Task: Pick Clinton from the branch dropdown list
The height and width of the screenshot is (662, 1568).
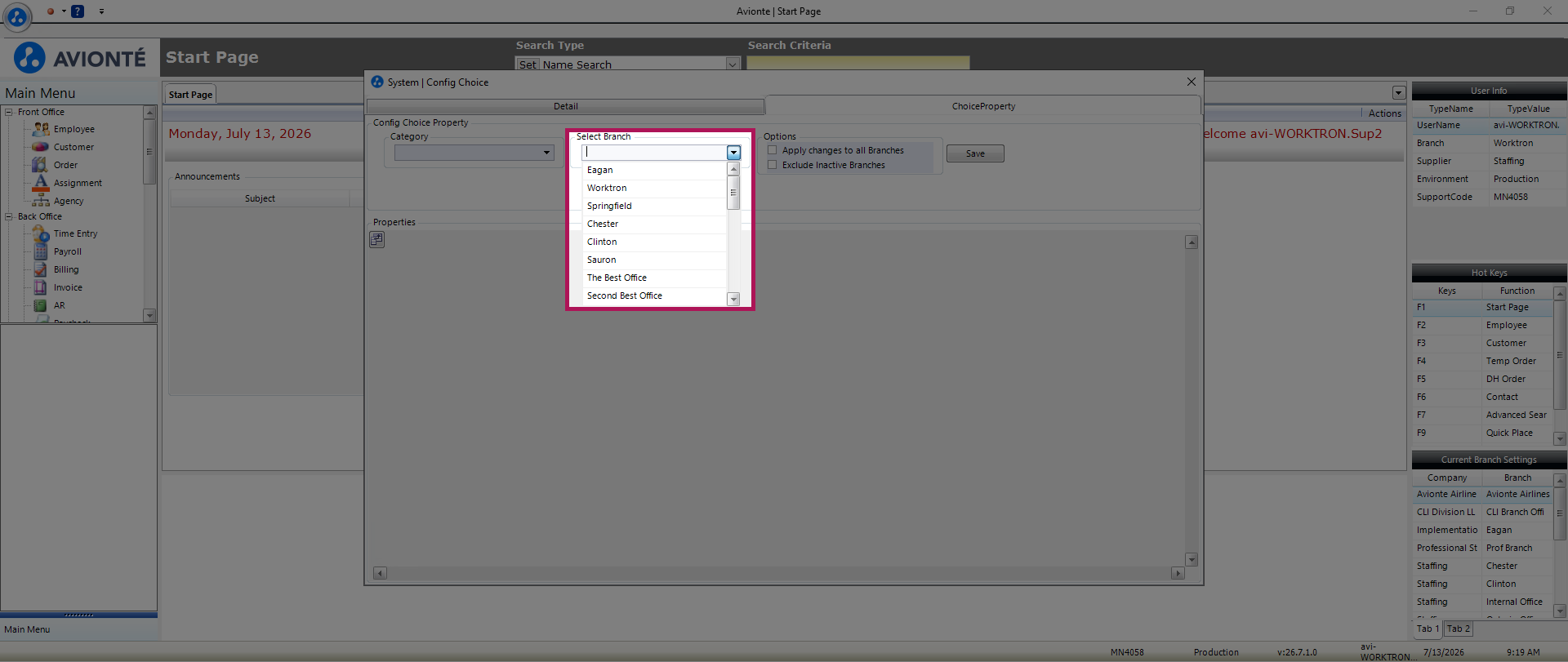Action: tap(655, 242)
